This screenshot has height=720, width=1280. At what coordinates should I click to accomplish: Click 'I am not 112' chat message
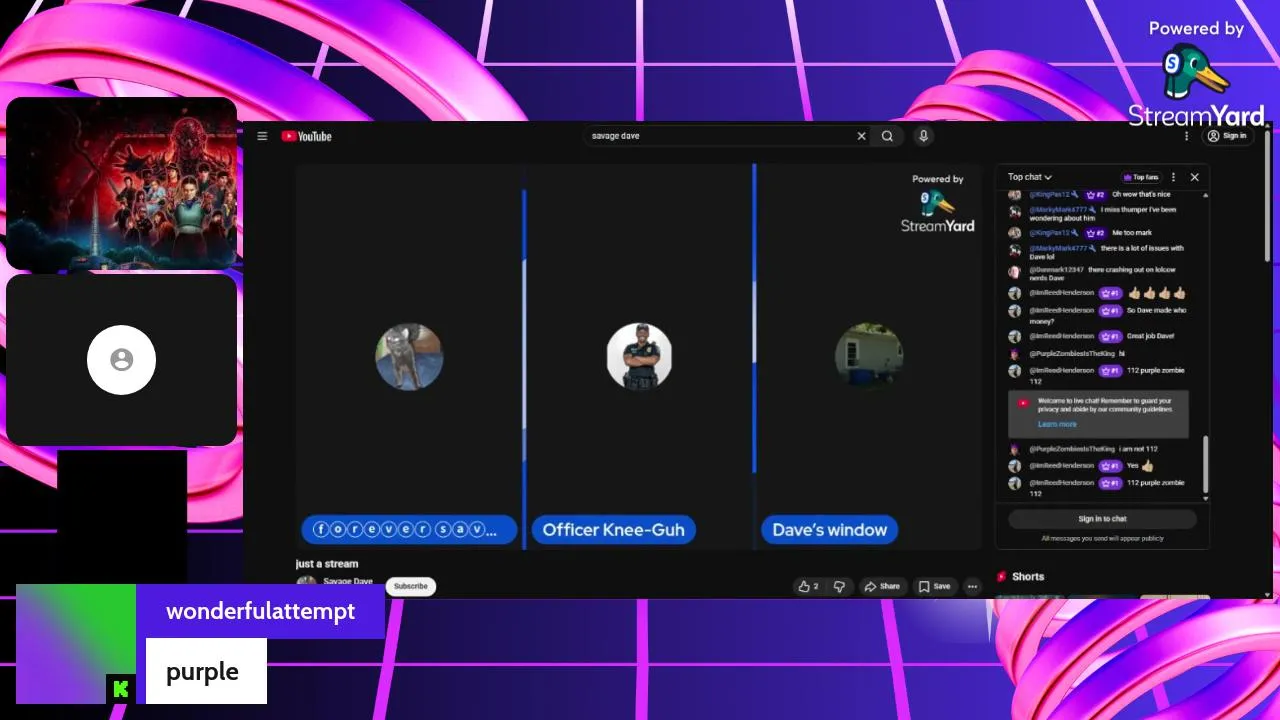tap(1138, 449)
